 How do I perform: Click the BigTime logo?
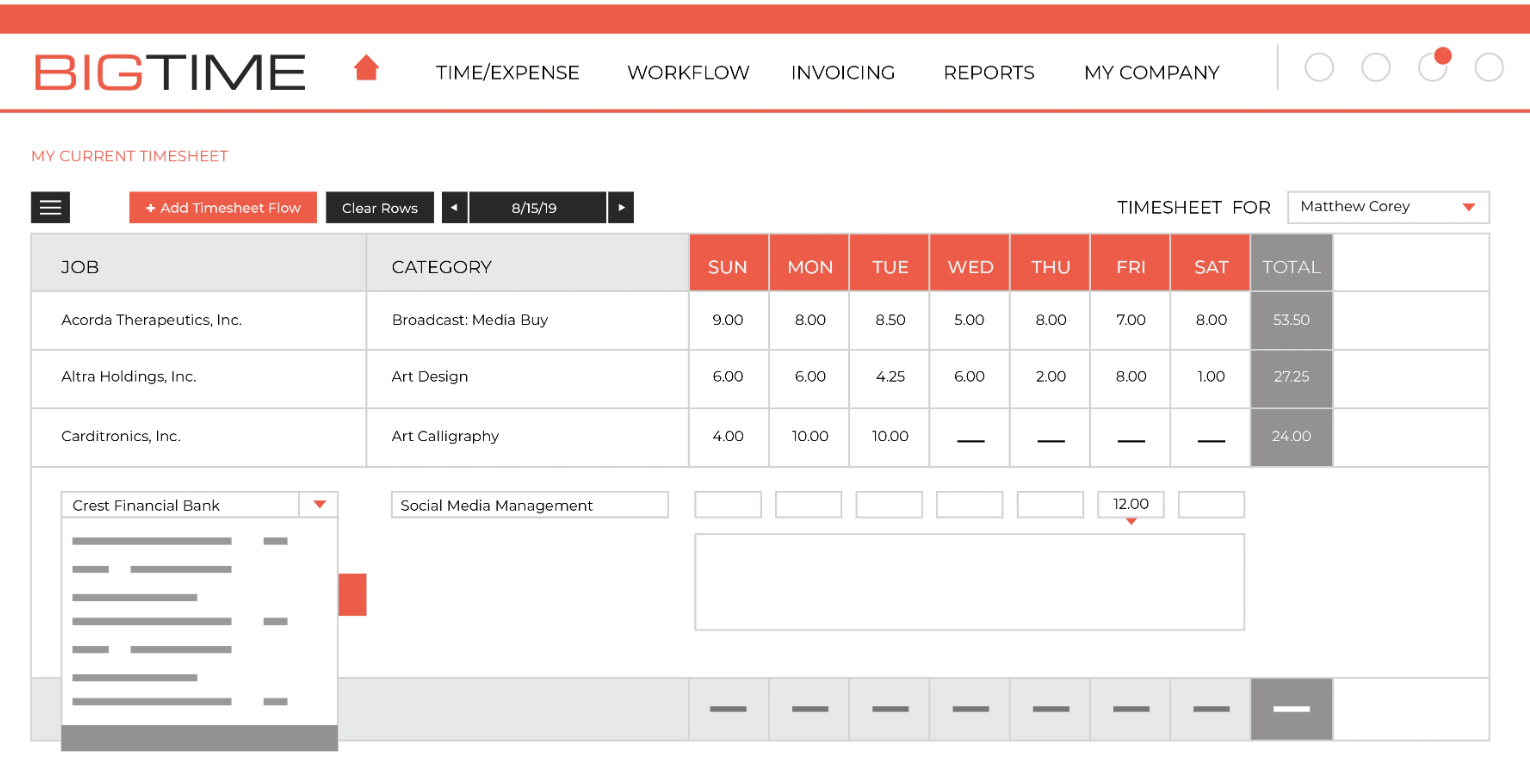[170, 72]
